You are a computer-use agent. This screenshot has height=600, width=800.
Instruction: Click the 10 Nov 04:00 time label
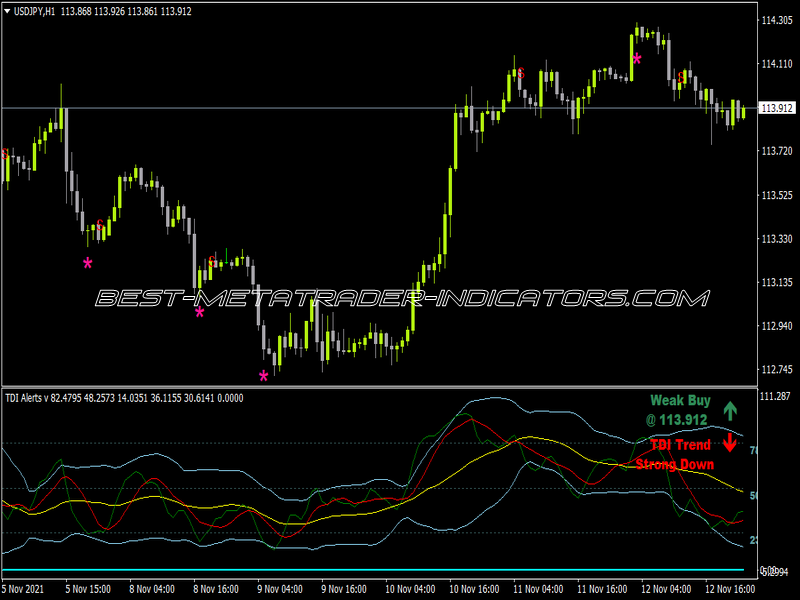point(410,589)
